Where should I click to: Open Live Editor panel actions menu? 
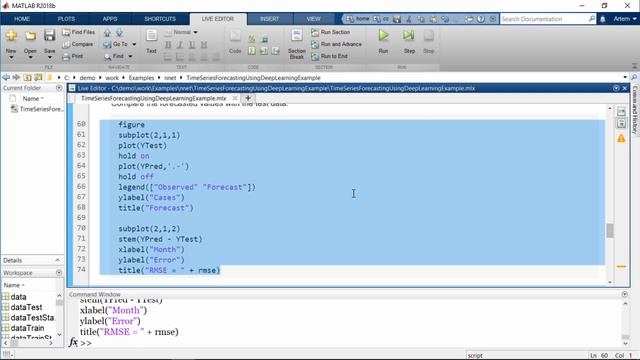tap(616, 88)
